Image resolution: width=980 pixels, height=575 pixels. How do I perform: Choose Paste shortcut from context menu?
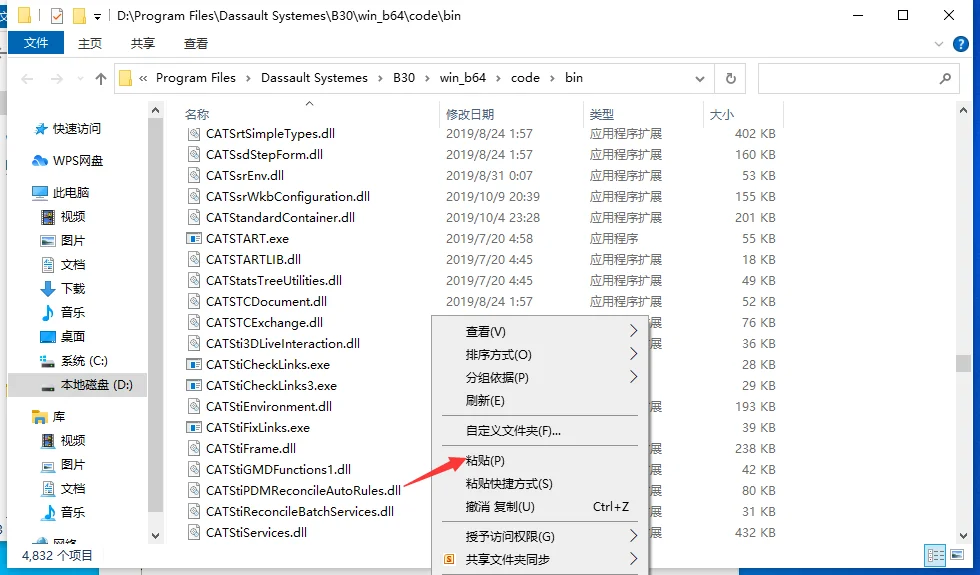[x=509, y=484]
